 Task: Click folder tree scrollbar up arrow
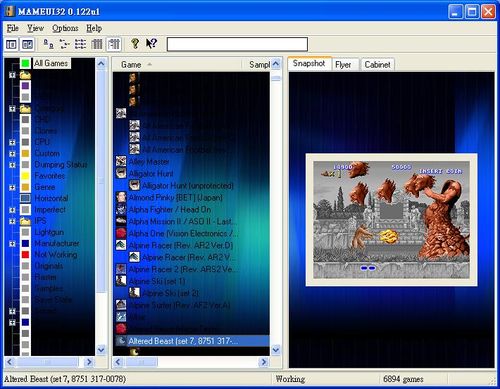(x=101, y=63)
